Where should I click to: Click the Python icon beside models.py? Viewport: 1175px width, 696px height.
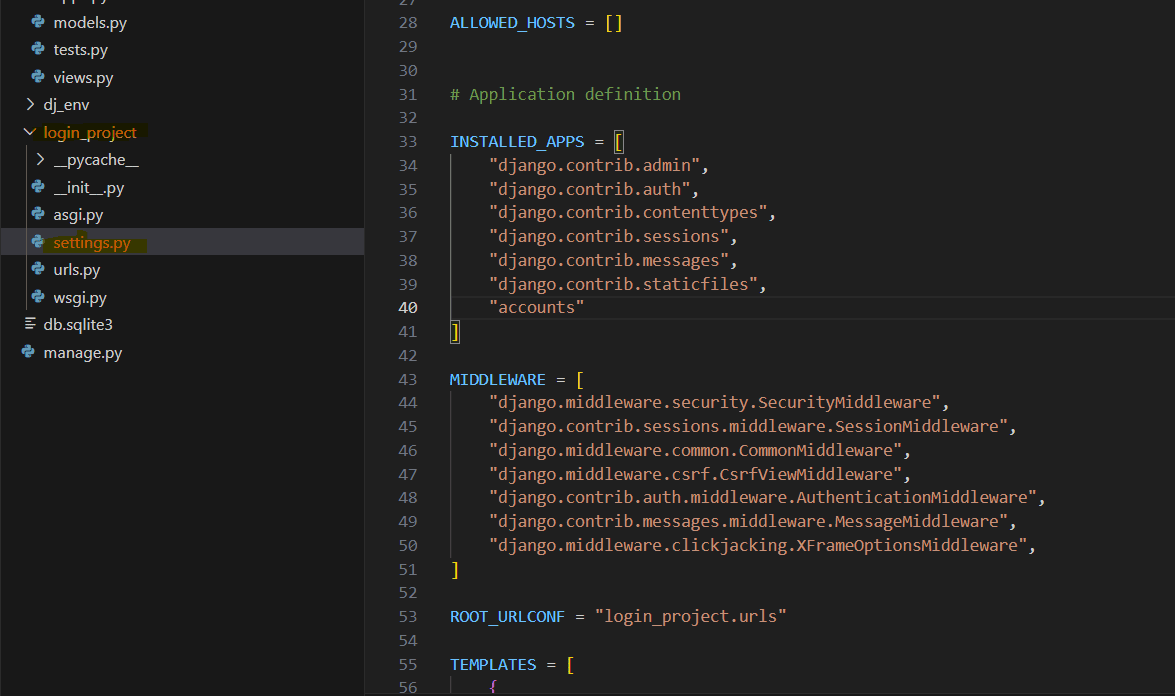pos(38,22)
